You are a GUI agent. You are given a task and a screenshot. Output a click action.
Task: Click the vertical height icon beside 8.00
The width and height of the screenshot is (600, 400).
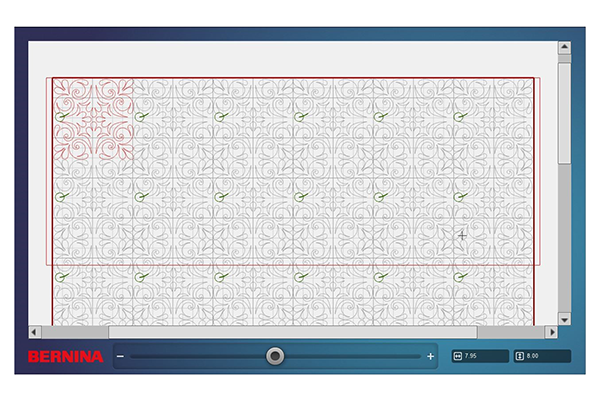pos(520,356)
